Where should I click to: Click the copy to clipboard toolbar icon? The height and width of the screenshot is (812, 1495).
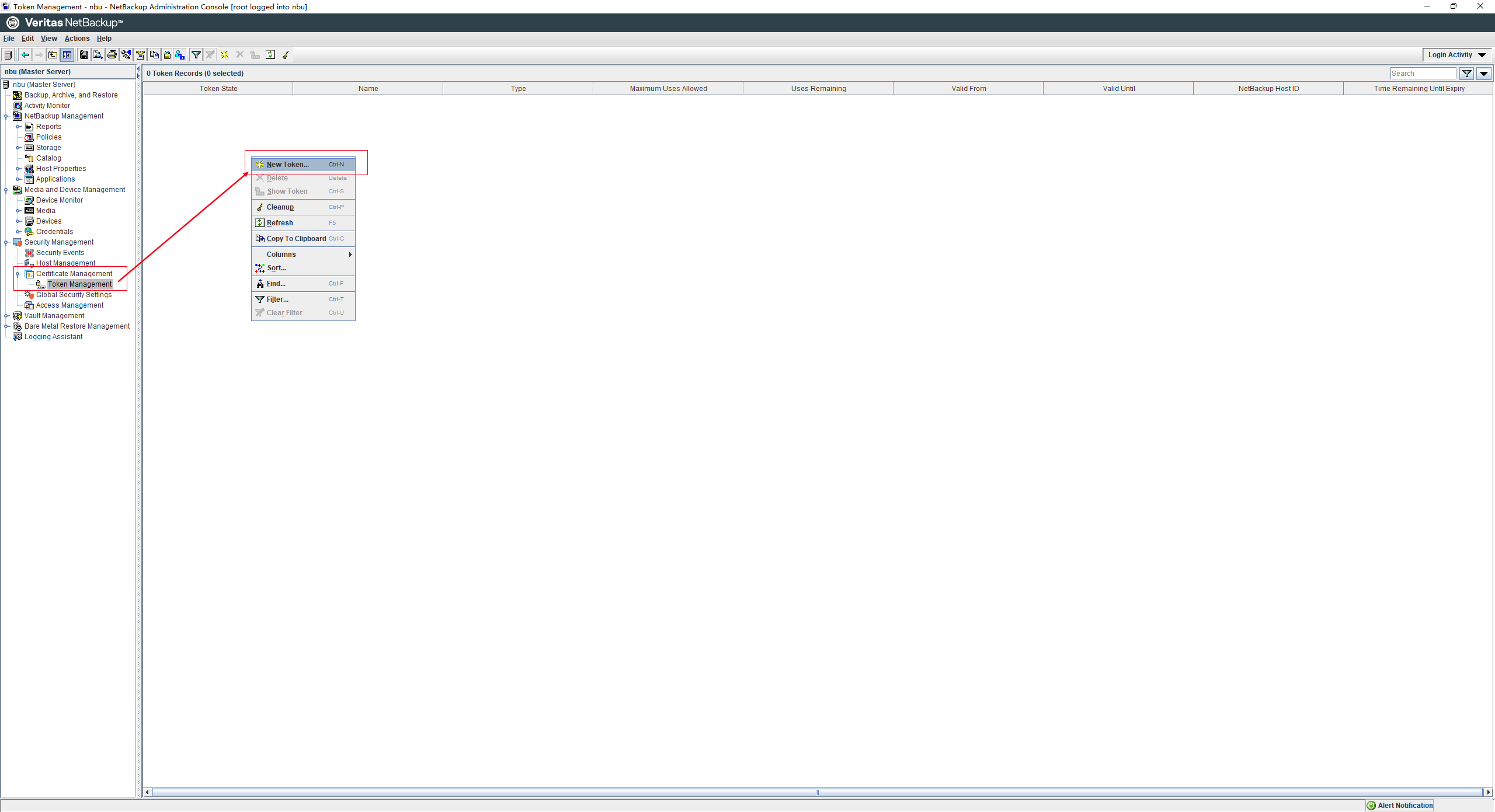[x=154, y=55]
